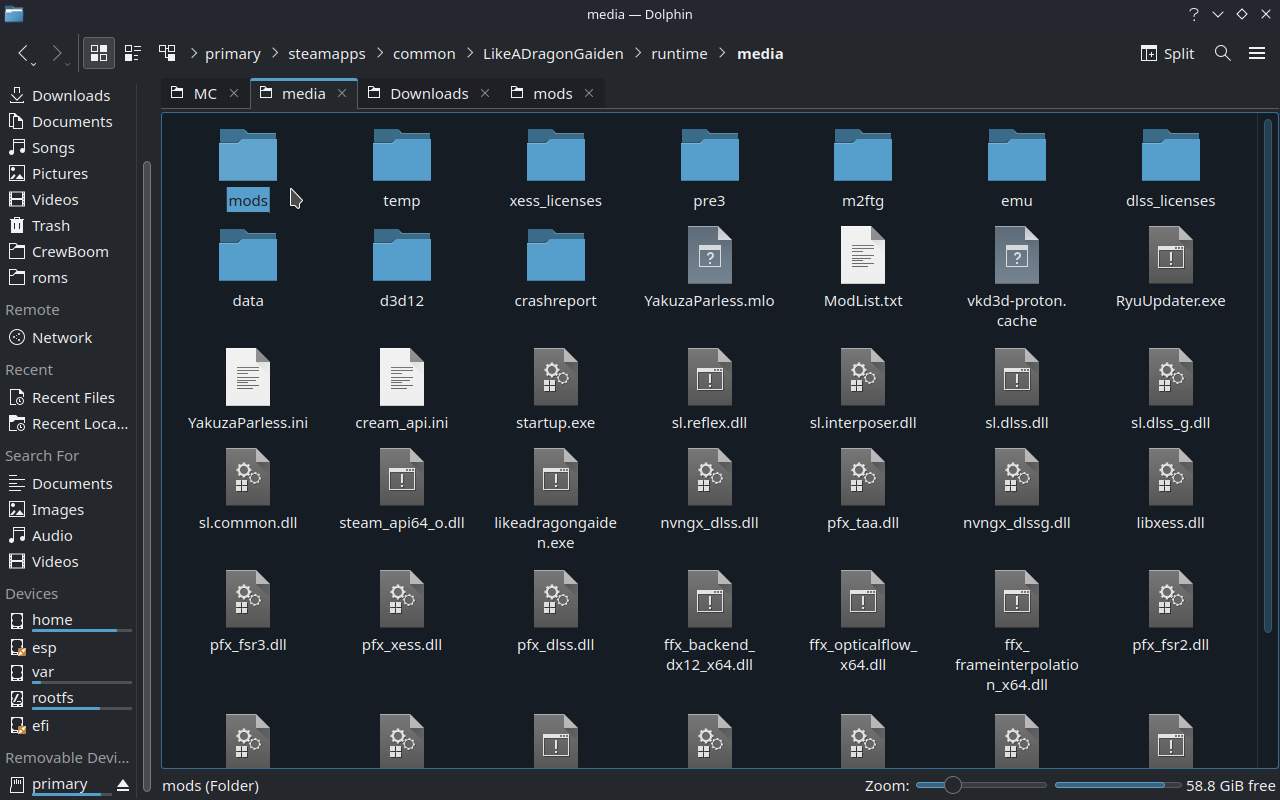This screenshot has height=800, width=1280.
Task: Select the vkd3d-proton.cache file icon
Action: point(1017,255)
